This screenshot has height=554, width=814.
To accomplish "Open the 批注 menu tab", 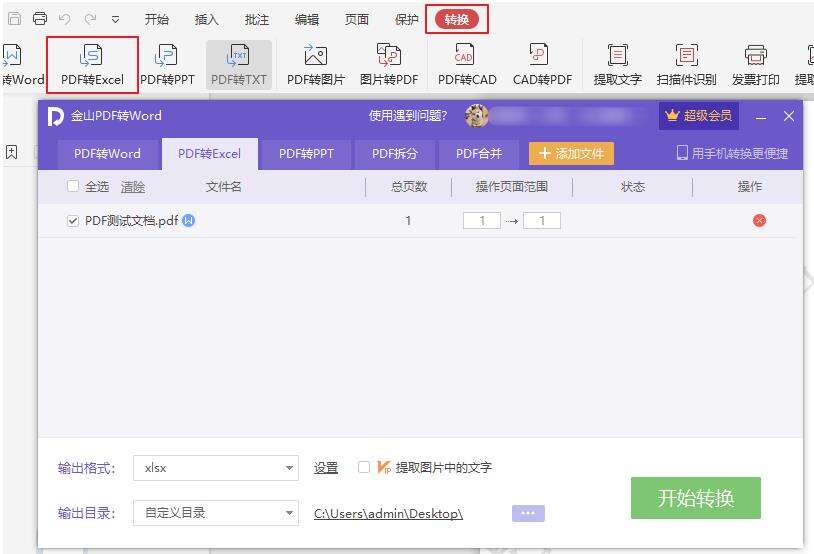I will [256, 20].
